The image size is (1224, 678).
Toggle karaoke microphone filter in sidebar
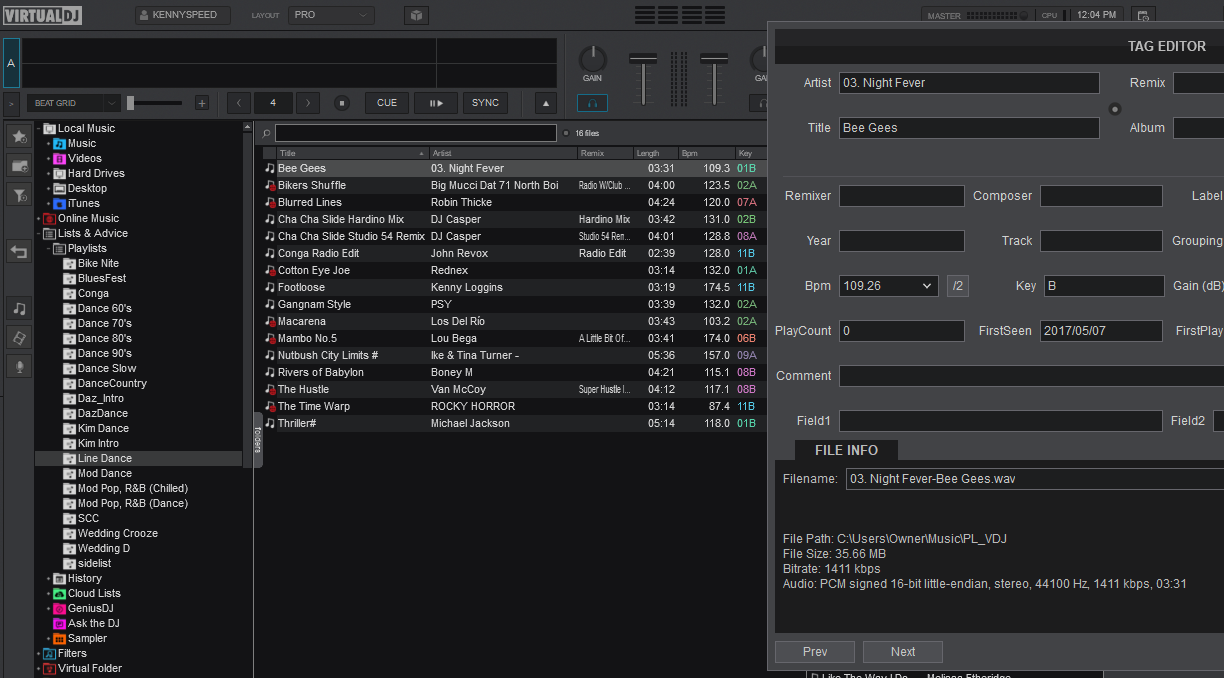pyautogui.click(x=18, y=367)
